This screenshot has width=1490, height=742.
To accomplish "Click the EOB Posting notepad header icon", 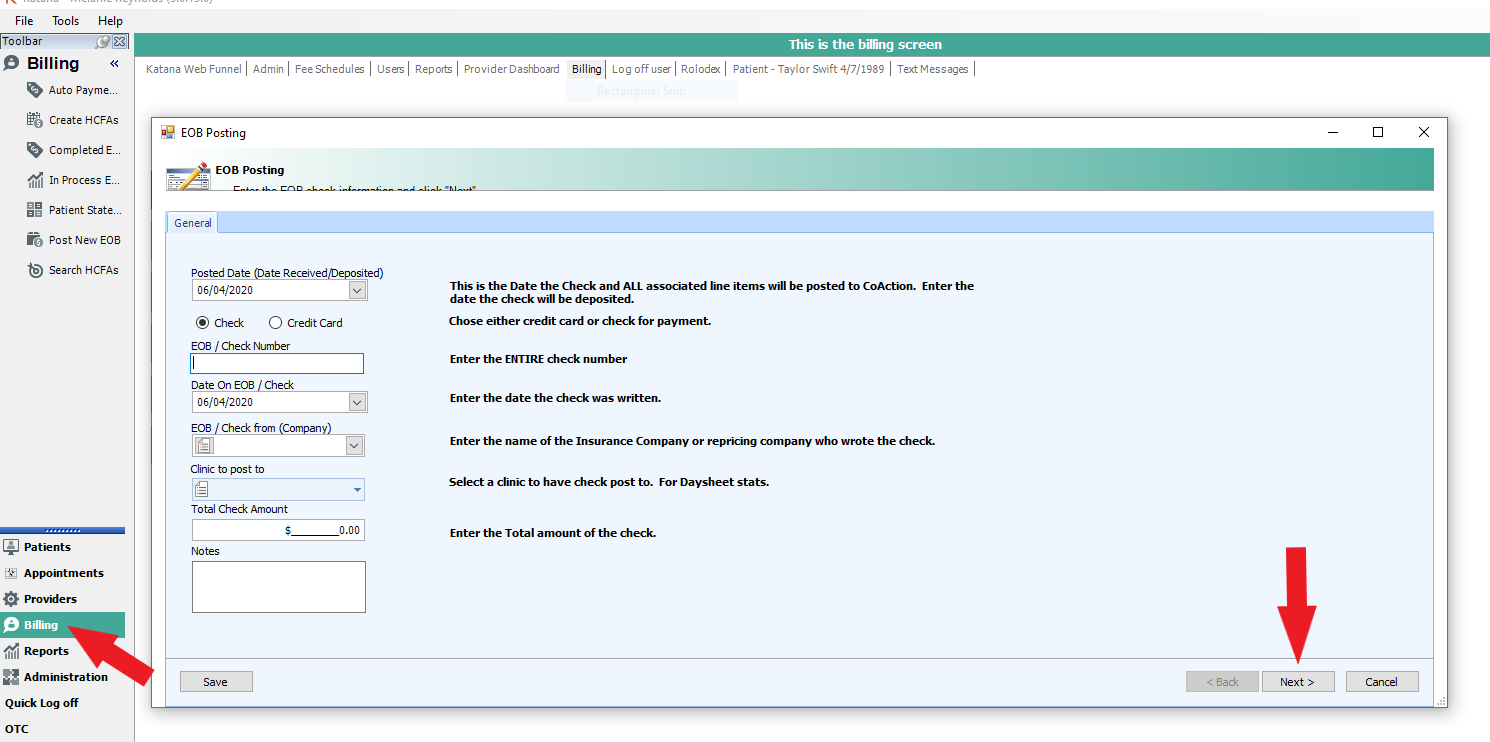I will pos(188,176).
